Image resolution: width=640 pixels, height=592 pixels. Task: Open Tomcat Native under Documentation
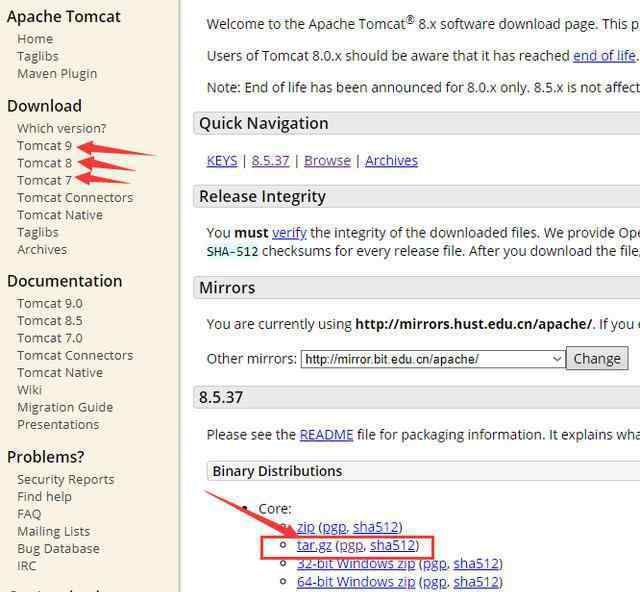click(60, 372)
